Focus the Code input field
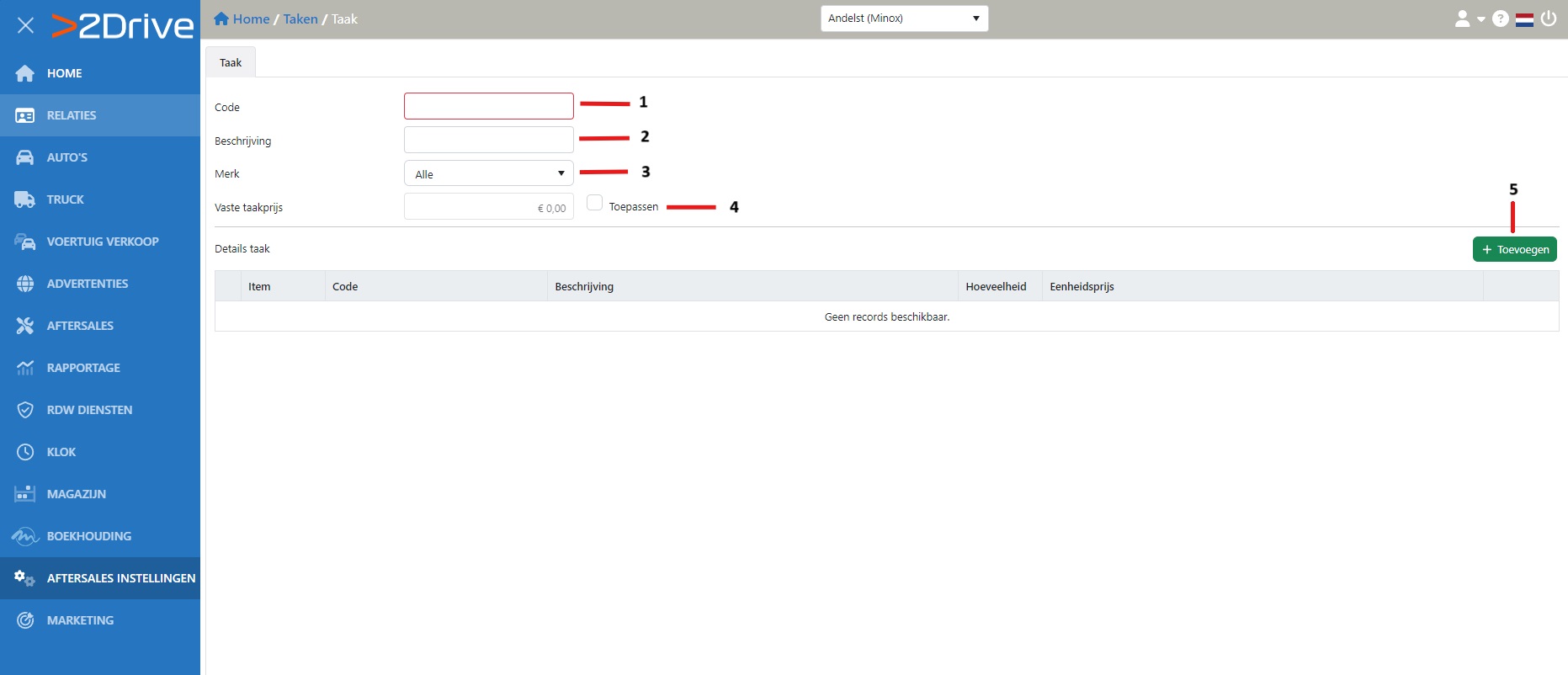 [488, 106]
